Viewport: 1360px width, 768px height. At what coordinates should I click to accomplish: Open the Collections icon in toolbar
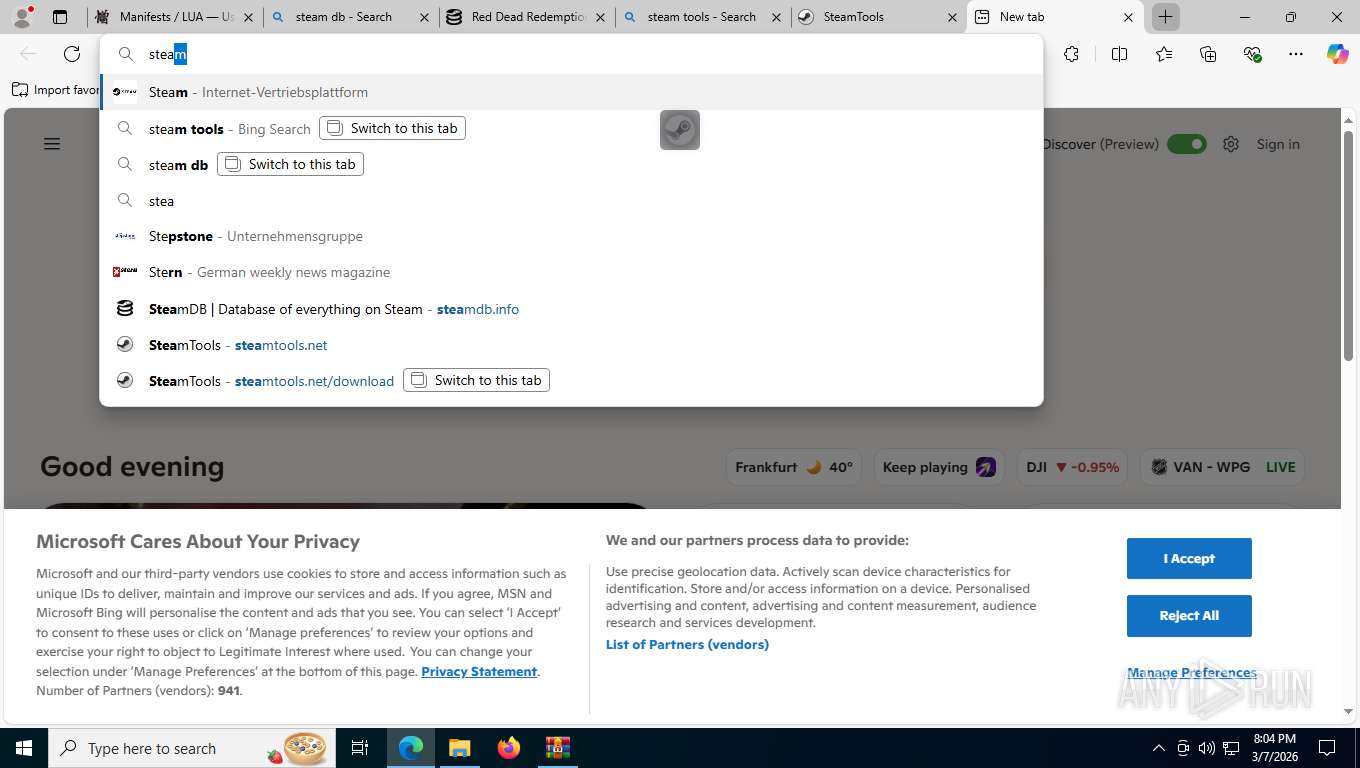point(1208,54)
